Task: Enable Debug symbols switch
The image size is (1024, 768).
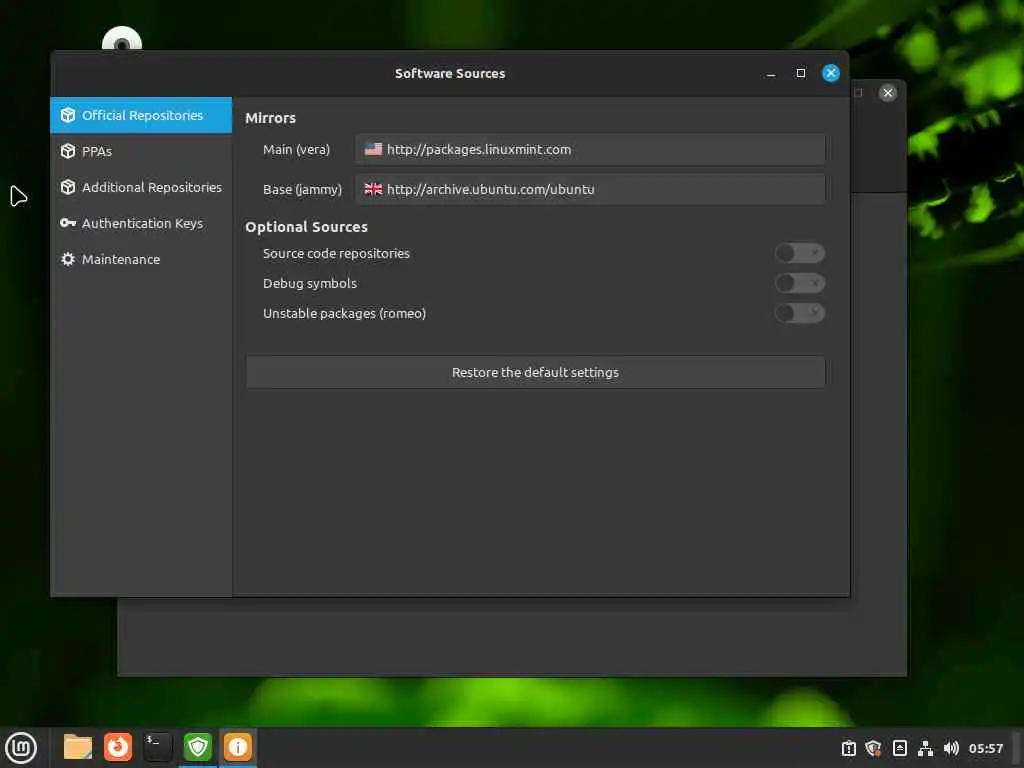Action: tap(799, 283)
